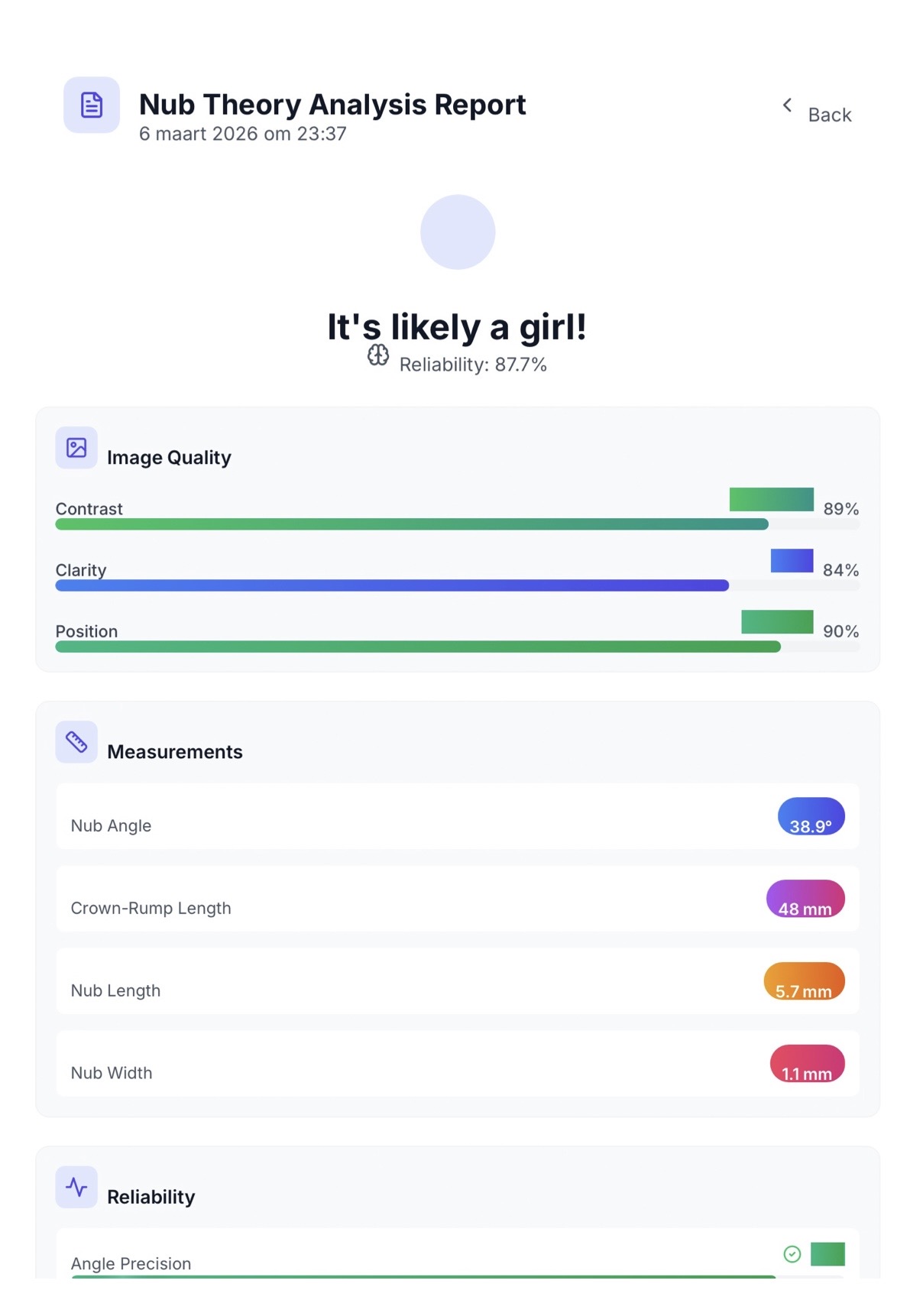This screenshot has height=1316, width=923.
Task: Select the Nub Angle 38.9° badge
Action: 811,817
